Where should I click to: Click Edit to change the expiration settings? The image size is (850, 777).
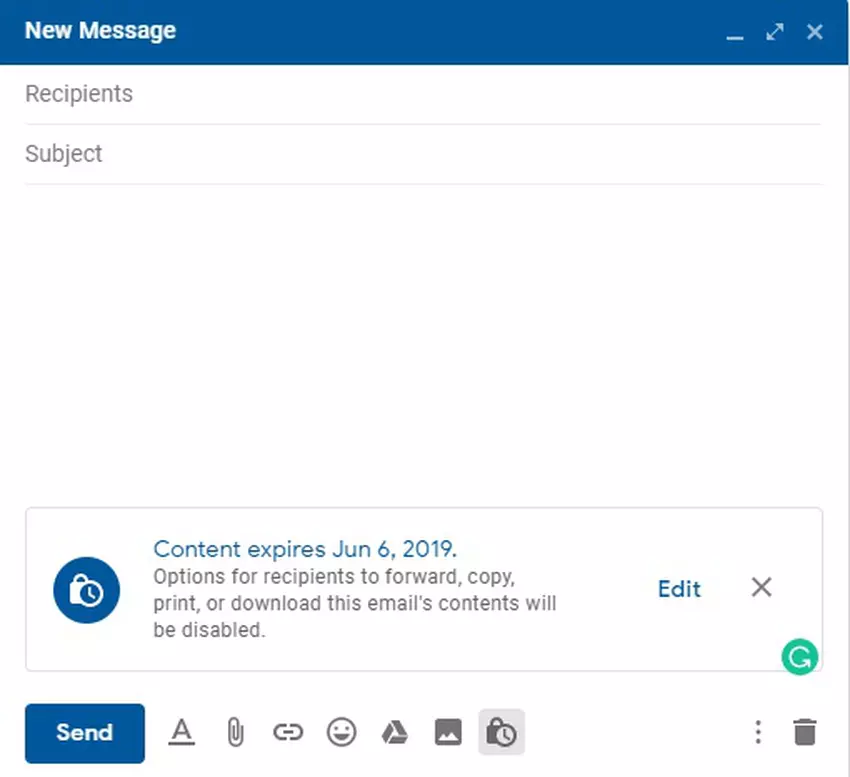(x=679, y=589)
